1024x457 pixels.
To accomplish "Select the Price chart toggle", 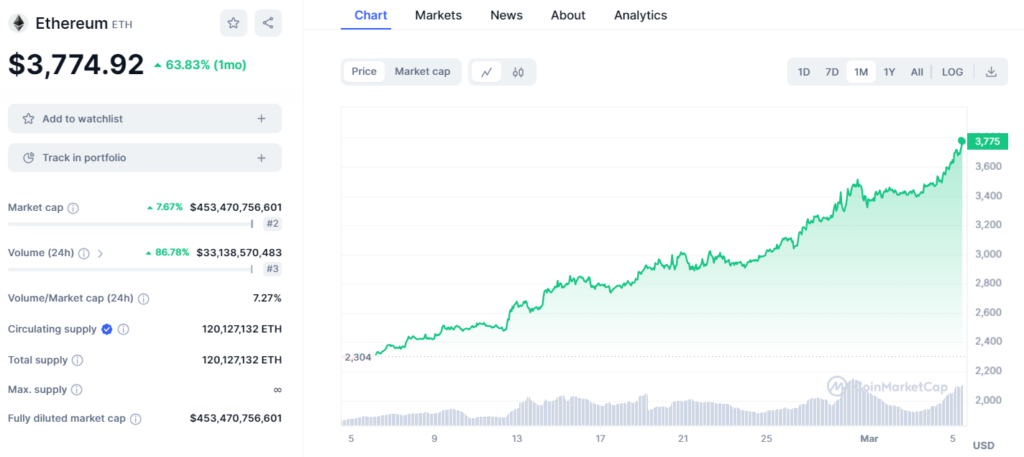I will pos(364,72).
